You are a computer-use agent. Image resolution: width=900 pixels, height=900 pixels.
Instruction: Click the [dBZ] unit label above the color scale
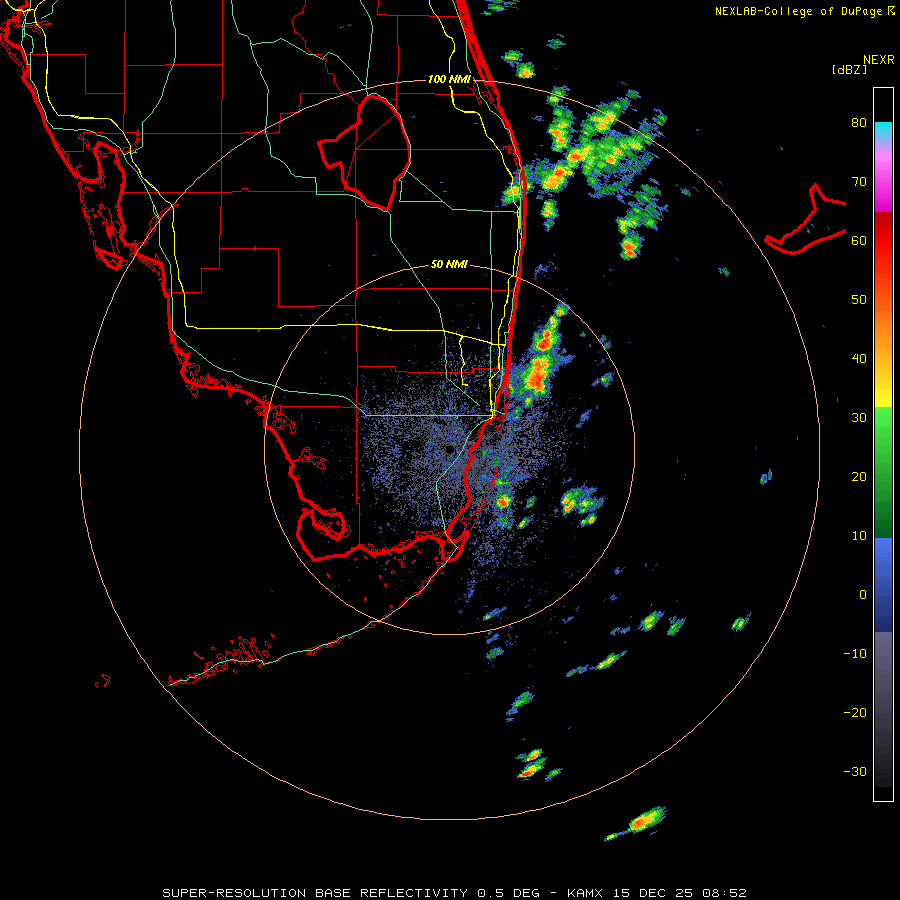pos(849,69)
